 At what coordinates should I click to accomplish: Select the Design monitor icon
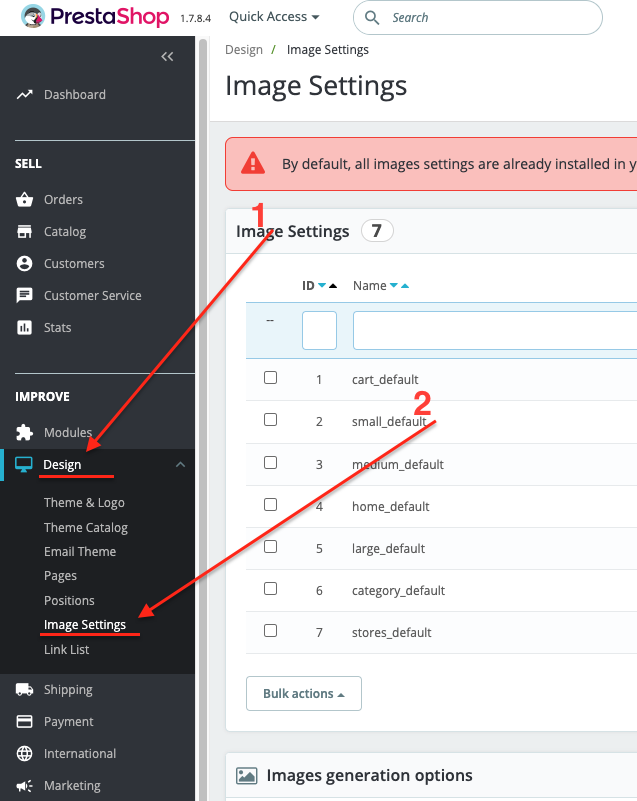point(25,464)
